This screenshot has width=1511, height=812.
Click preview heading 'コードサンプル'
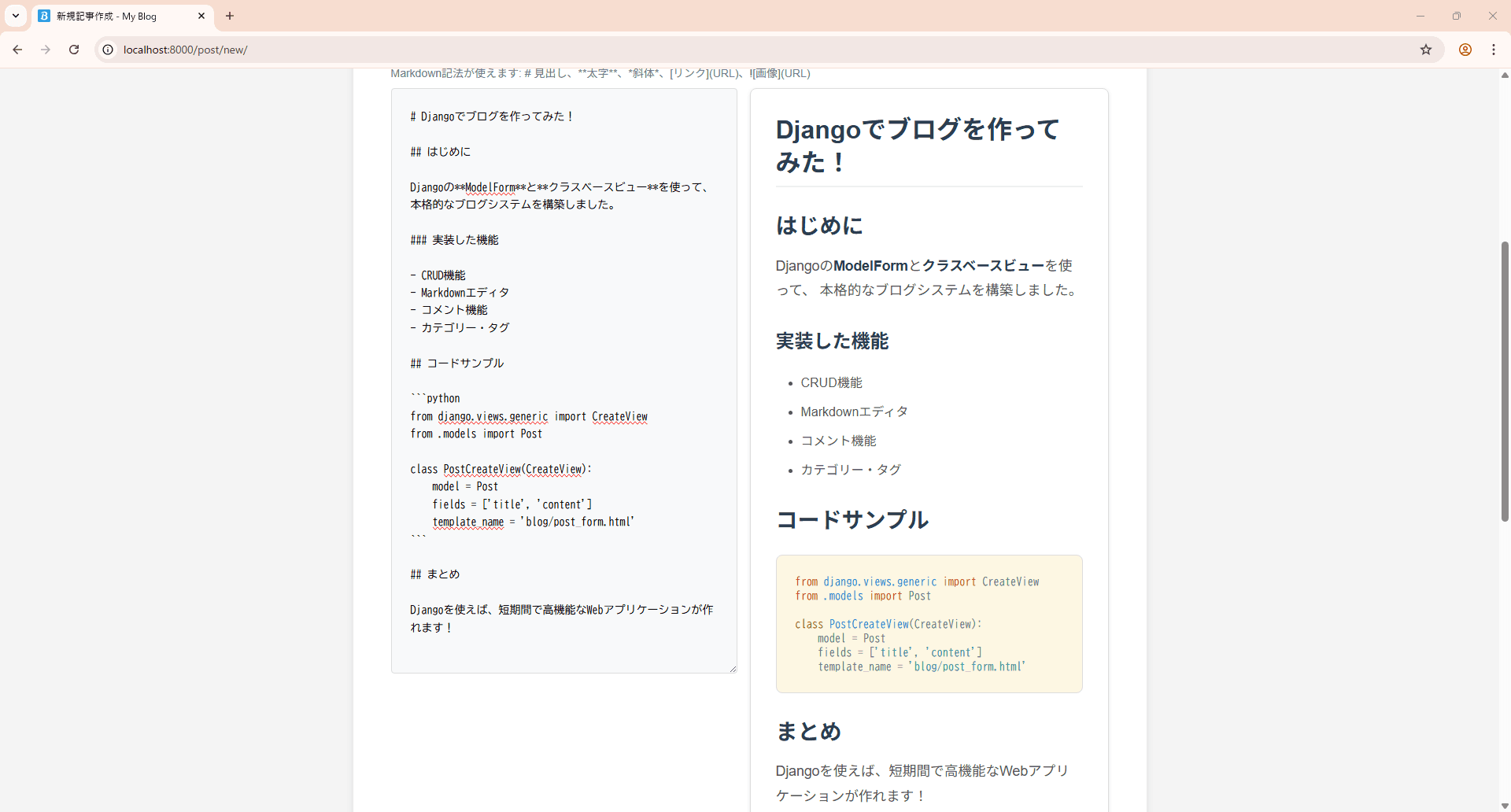[852, 519]
